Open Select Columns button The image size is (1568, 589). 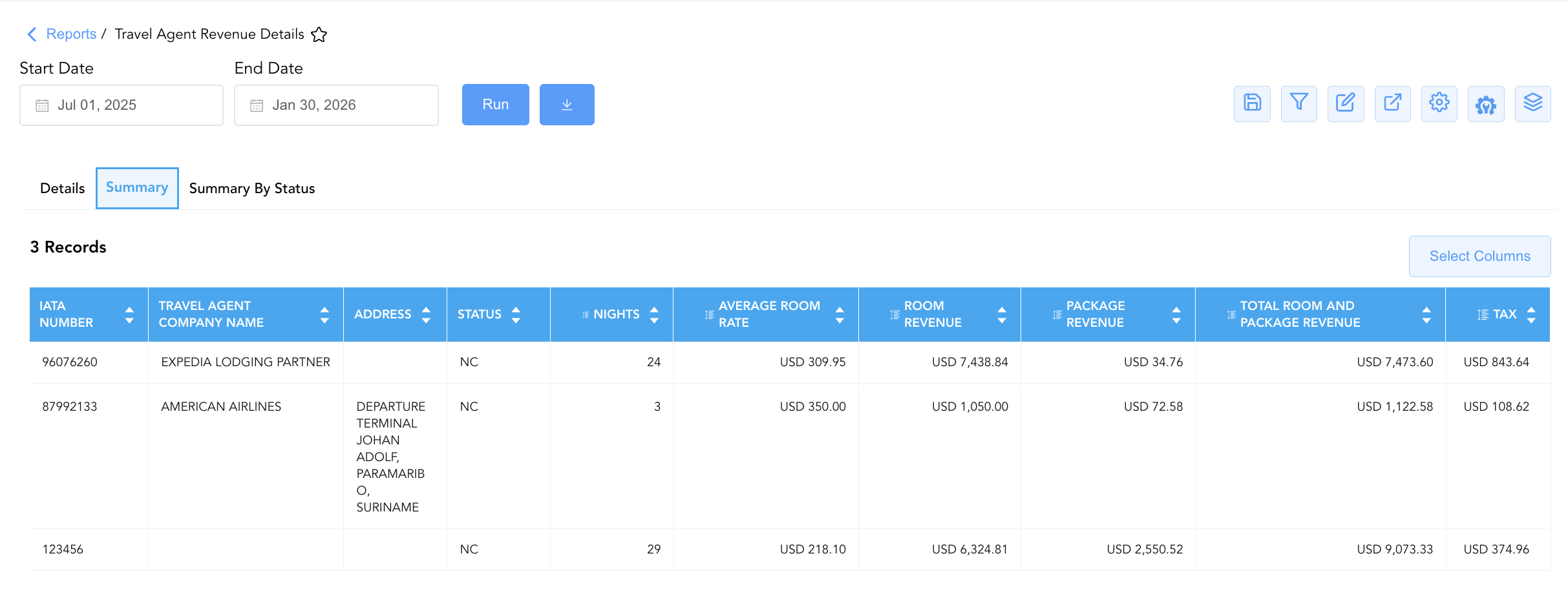tap(1480, 256)
